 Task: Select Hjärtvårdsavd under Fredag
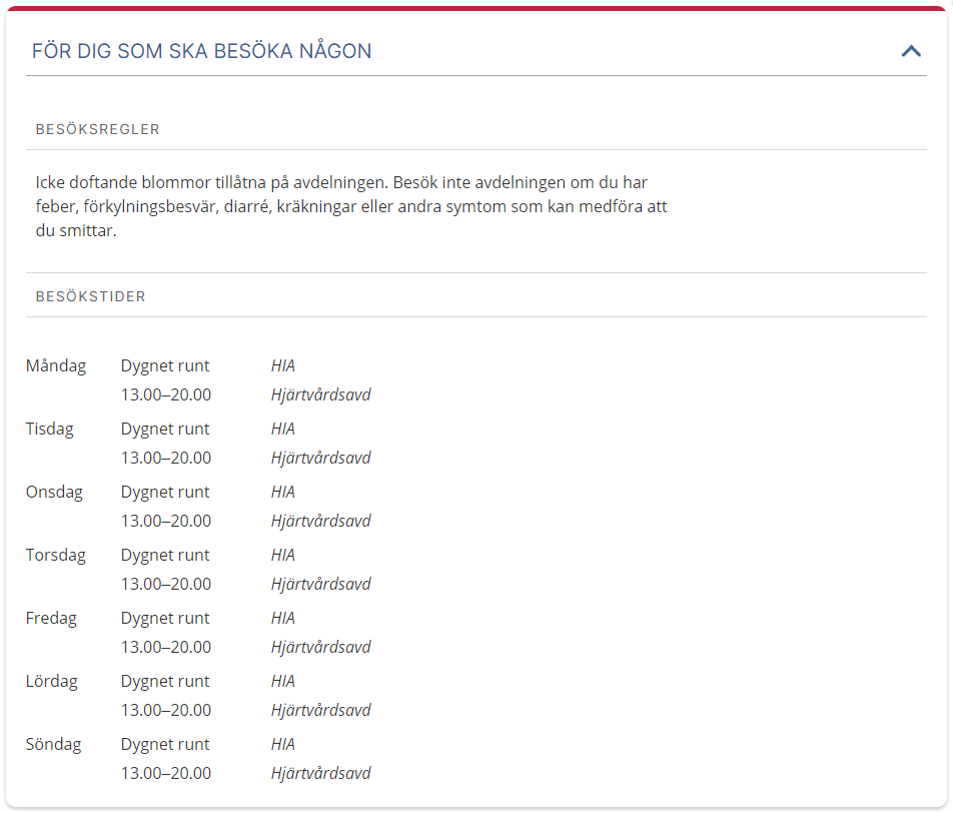pos(321,648)
